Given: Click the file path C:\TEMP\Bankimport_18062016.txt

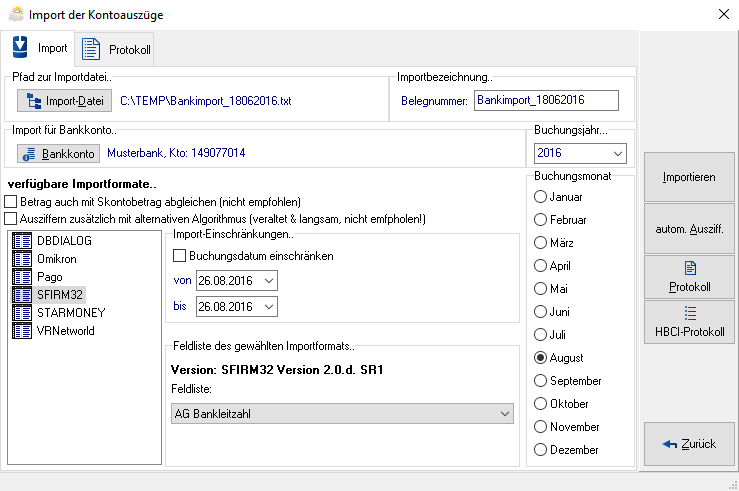Looking at the screenshot, I should 206,101.
